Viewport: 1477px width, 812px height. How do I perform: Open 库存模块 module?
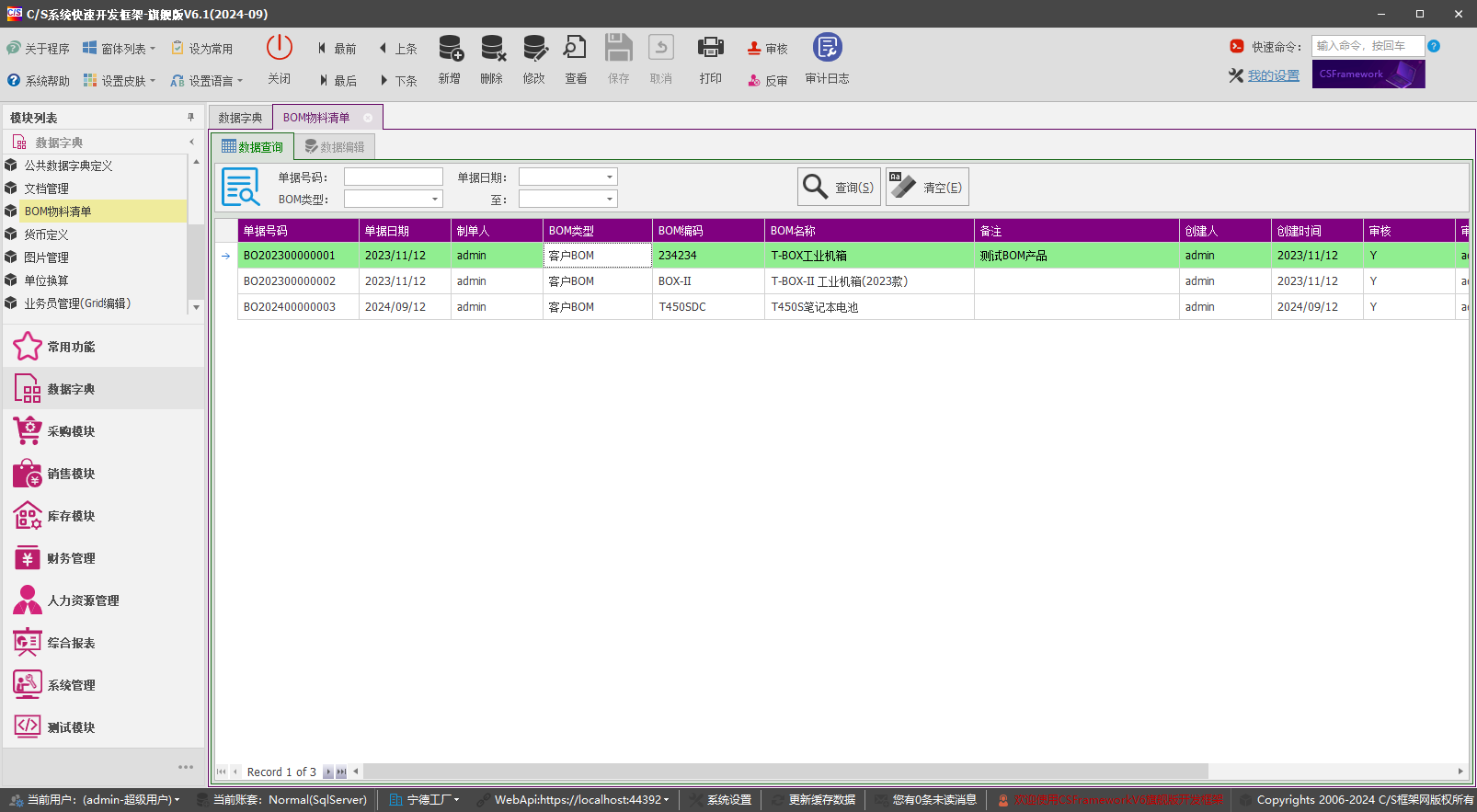(x=103, y=516)
